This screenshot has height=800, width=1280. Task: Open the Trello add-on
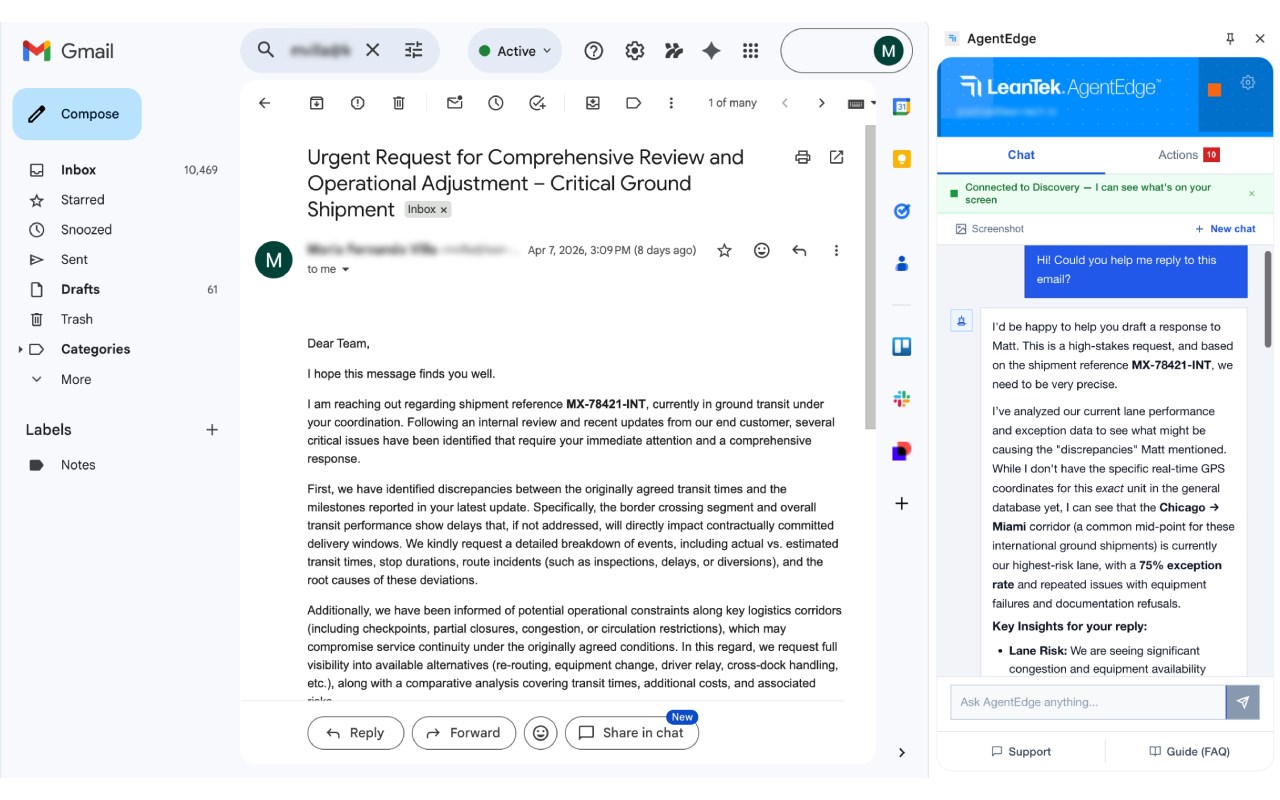pos(902,347)
